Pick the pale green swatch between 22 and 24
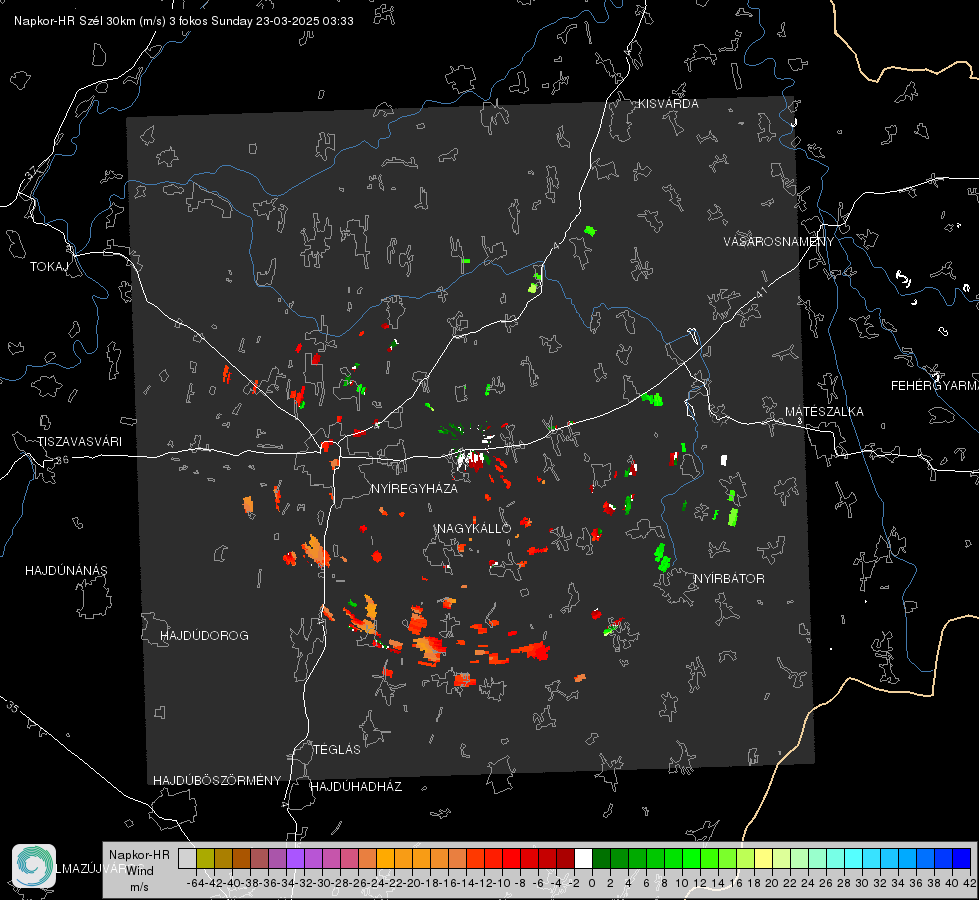Screen dimensions: 979x900 pyautogui.click(x=799, y=858)
